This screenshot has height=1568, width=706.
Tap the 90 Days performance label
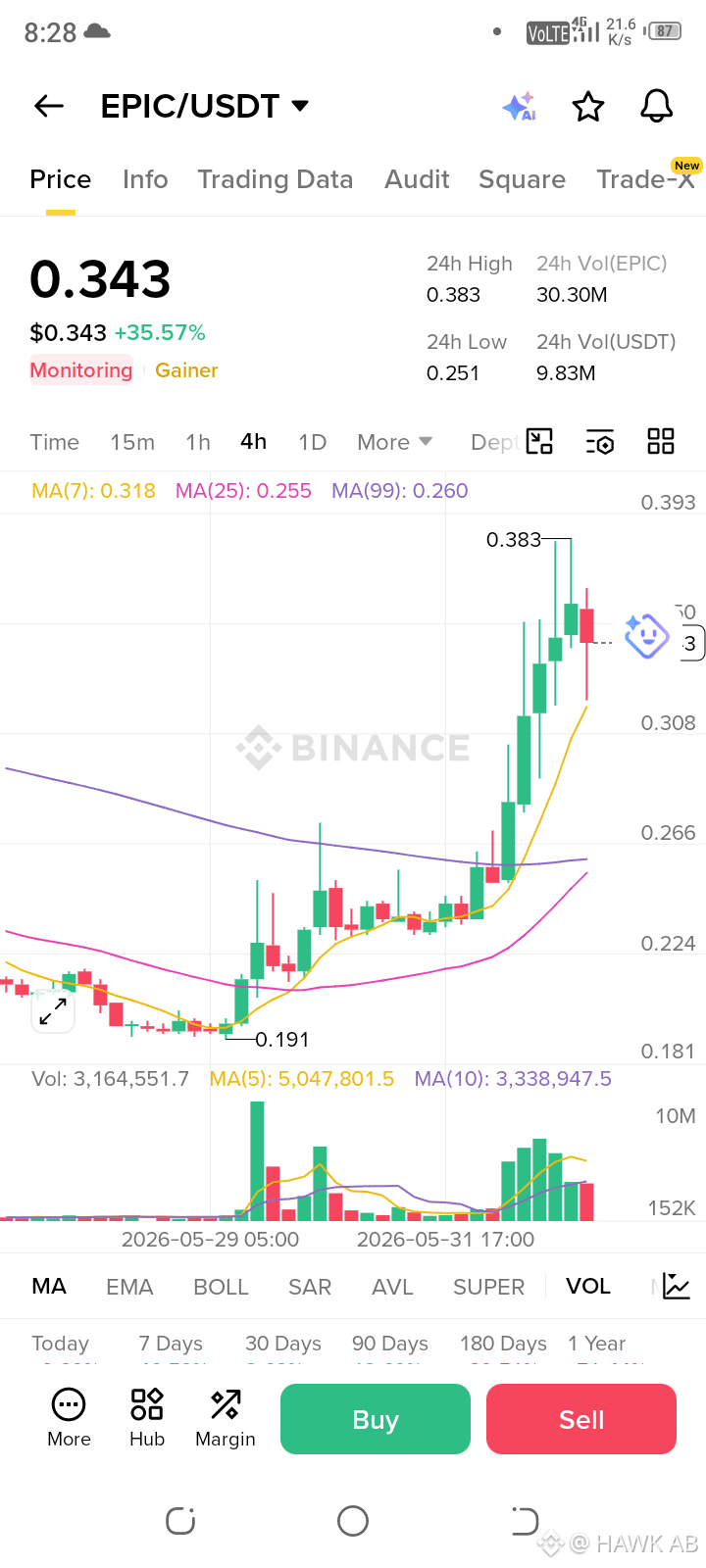390,1344
